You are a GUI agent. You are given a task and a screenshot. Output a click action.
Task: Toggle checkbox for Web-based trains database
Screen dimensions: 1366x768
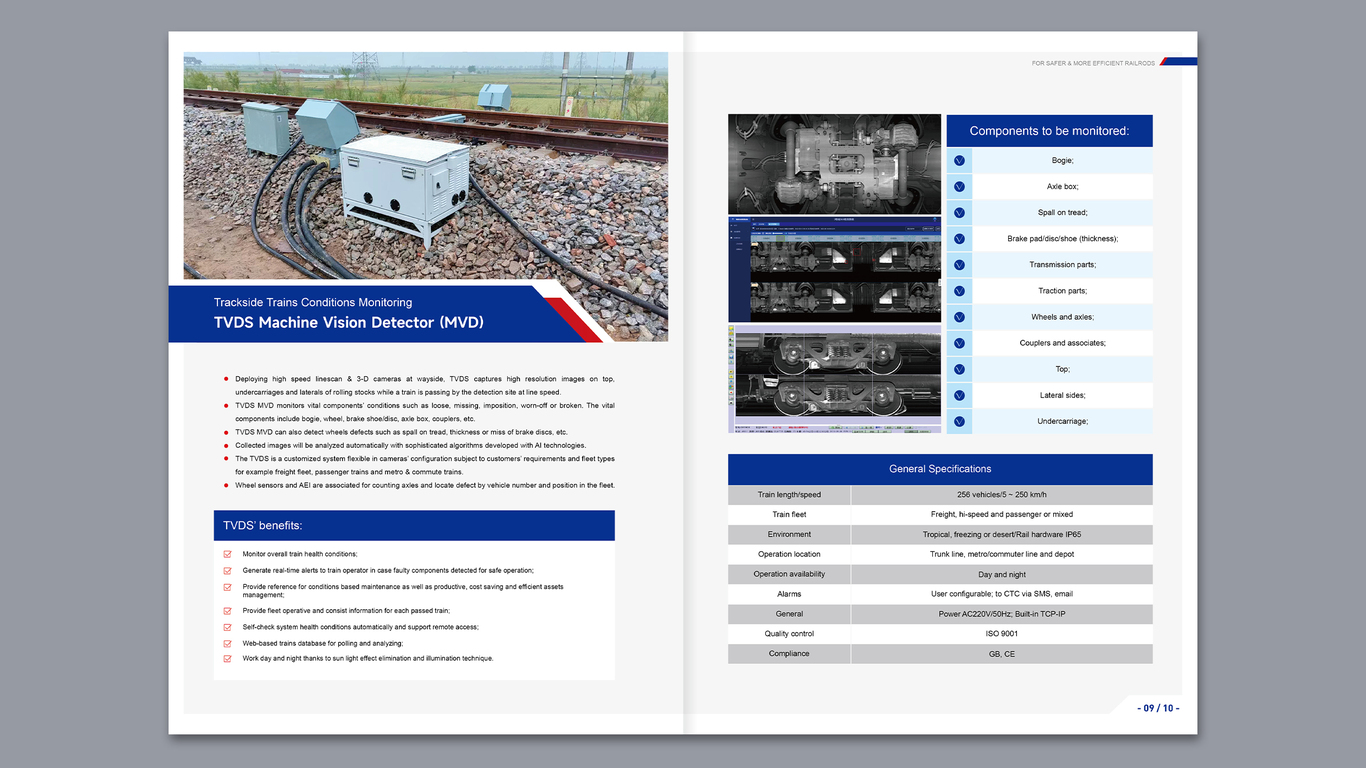pos(228,643)
